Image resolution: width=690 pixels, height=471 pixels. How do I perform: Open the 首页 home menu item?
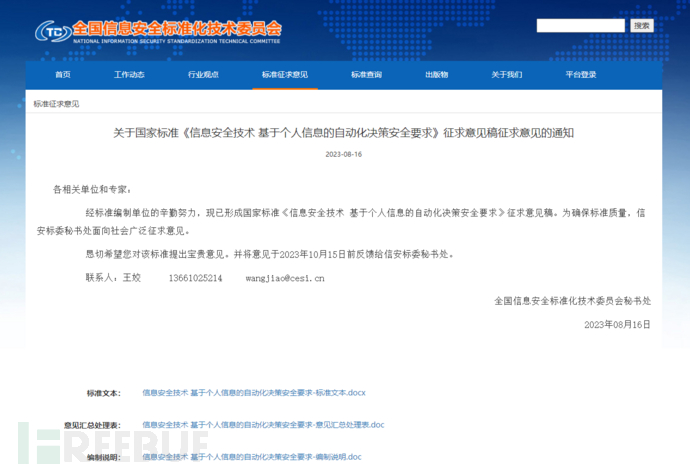(x=63, y=75)
